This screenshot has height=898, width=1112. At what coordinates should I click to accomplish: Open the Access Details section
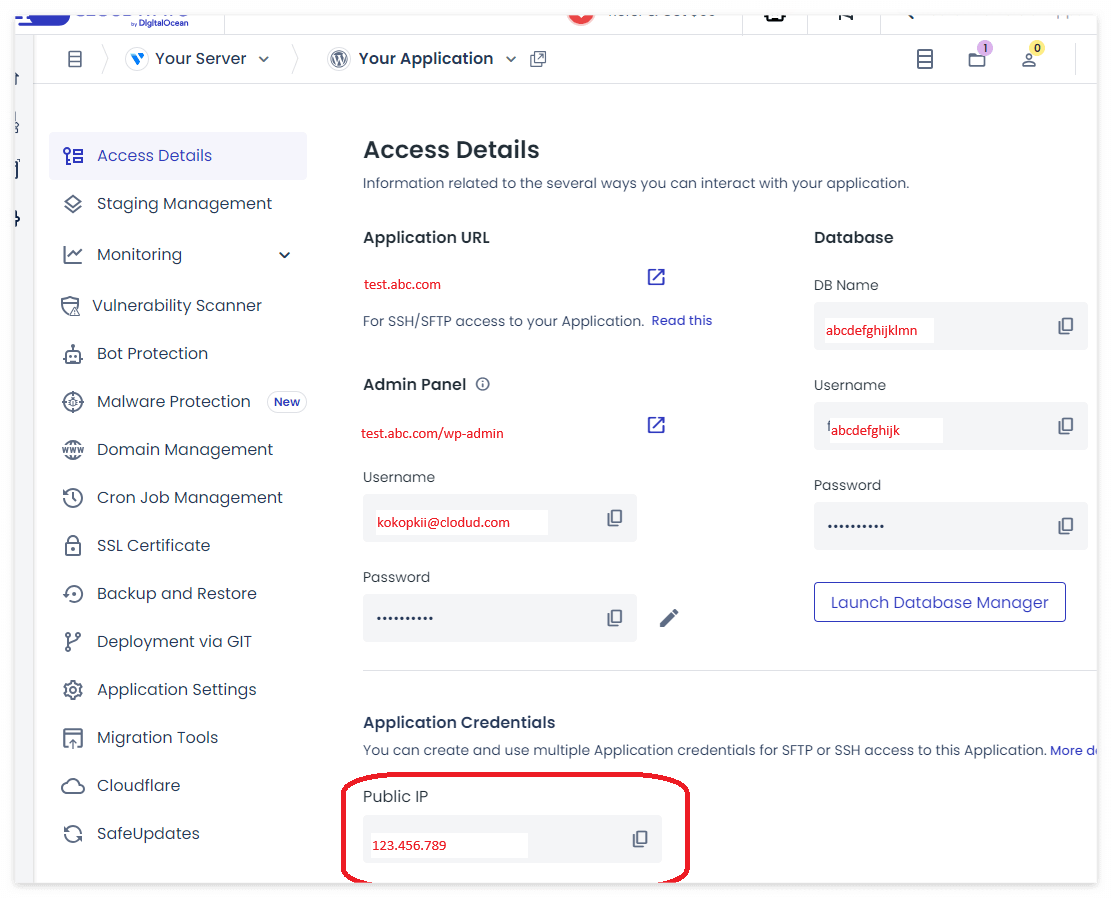177,155
